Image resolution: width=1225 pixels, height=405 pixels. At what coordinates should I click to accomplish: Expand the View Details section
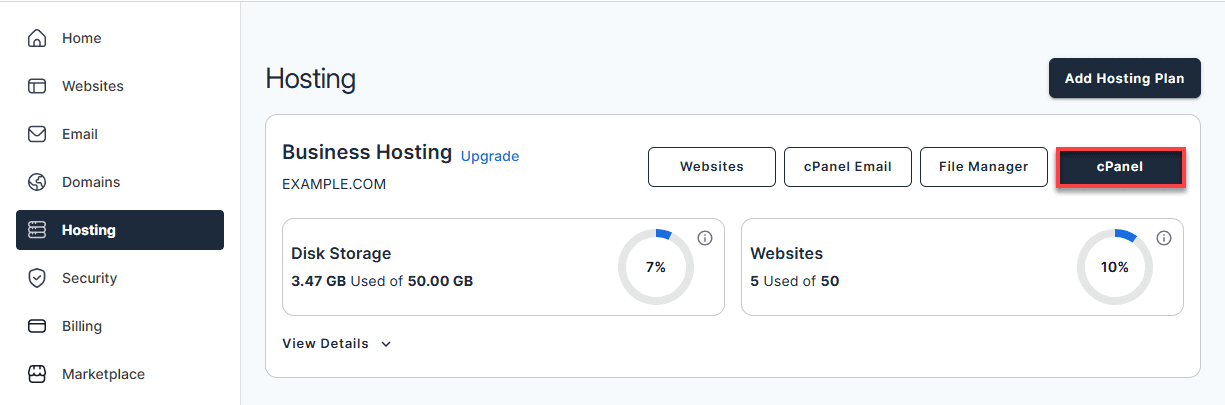pyautogui.click(x=326, y=343)
